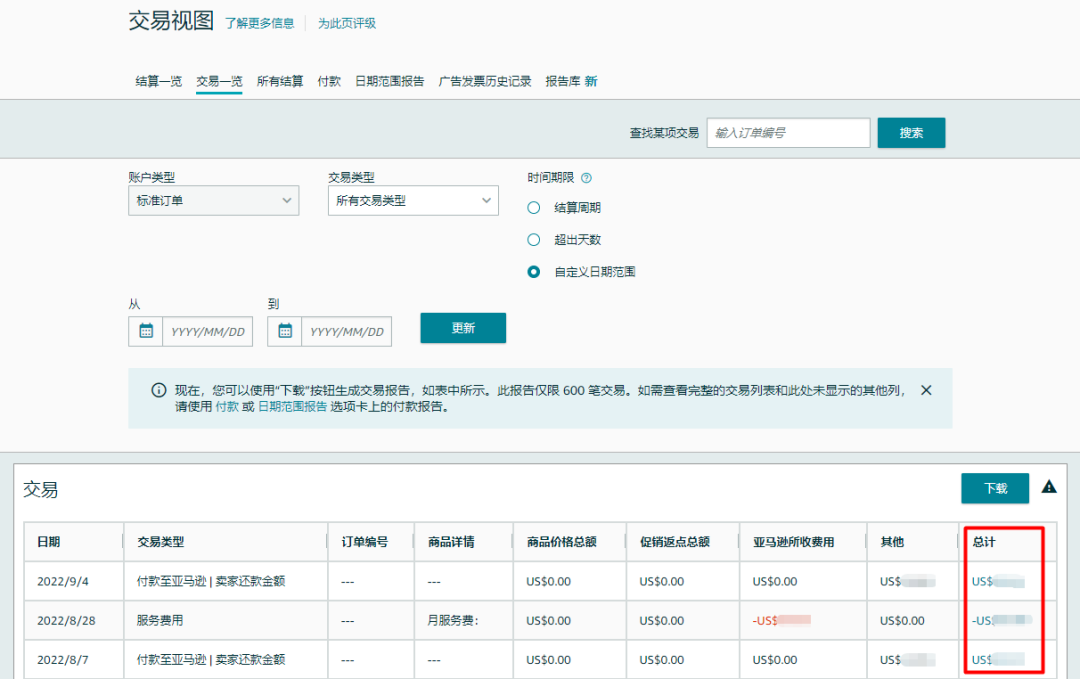Select the 自定义日期范围 radio option

[x=533, y=271]
